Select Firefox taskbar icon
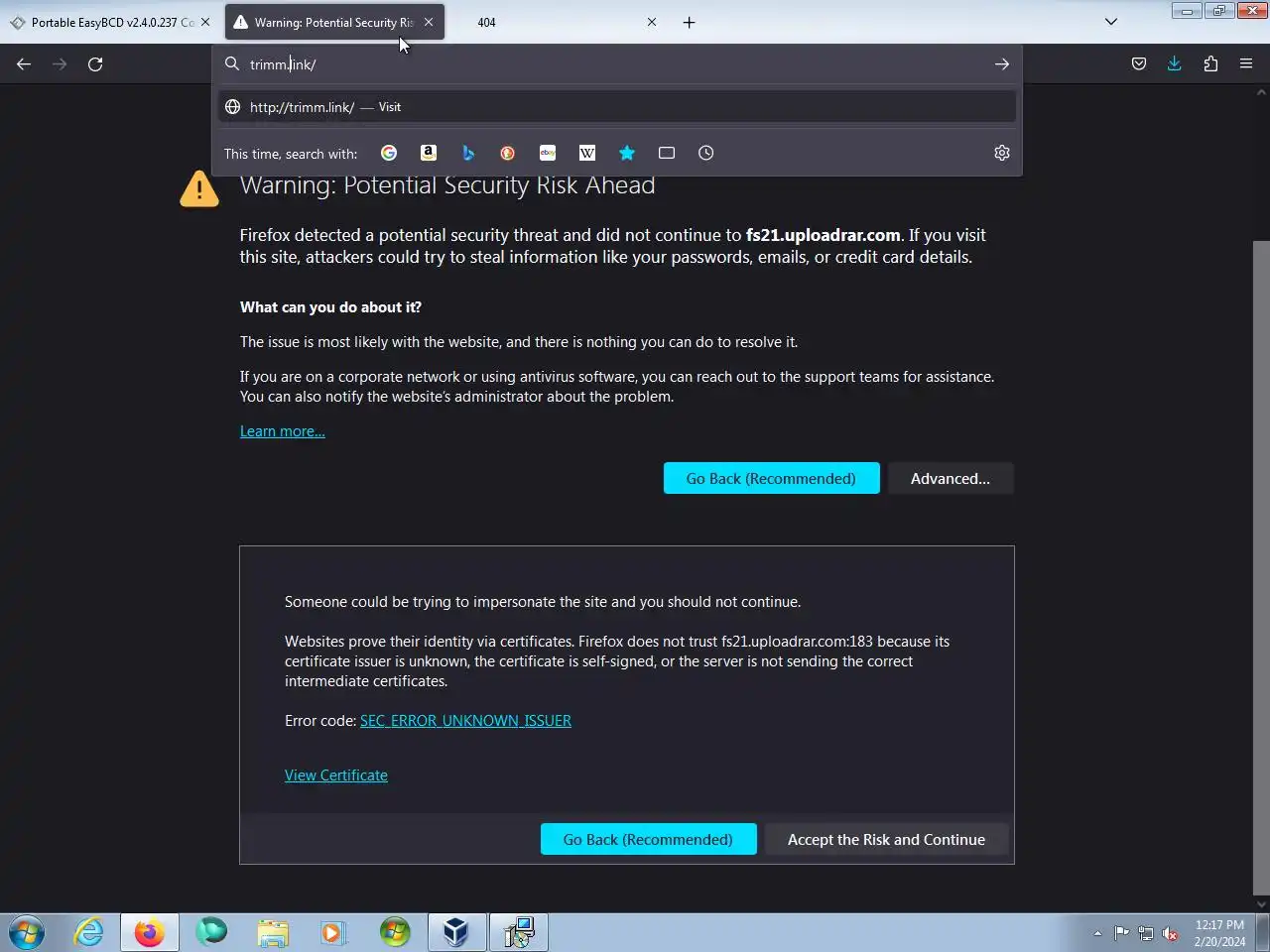The image size is (1270, 952). click(x=150, y=932)
